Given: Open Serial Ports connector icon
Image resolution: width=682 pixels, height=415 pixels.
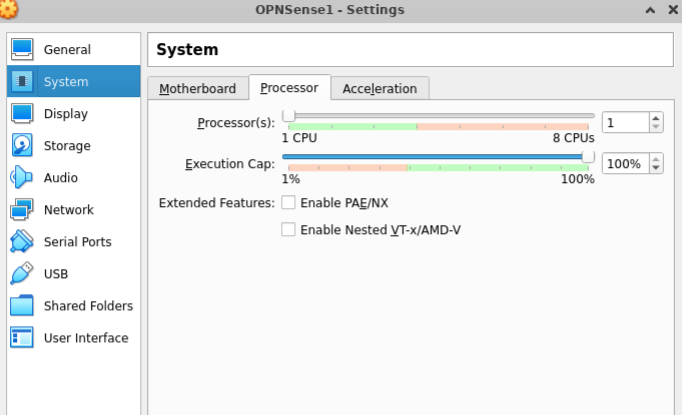Looking at the screenshot, I should [x=22, y=242].
